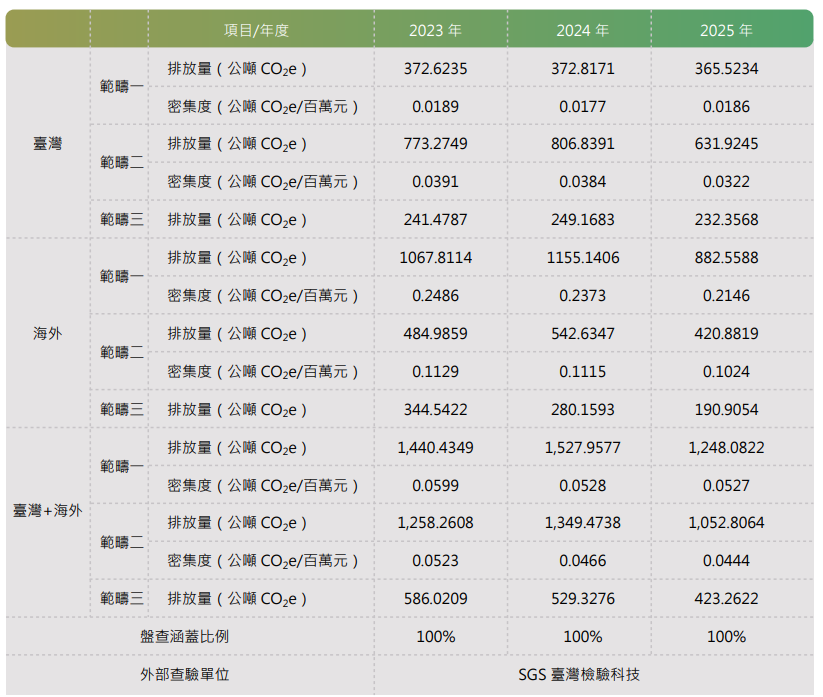Select the value 631.9245
This screenshot has width=823, height=697.
726,144
